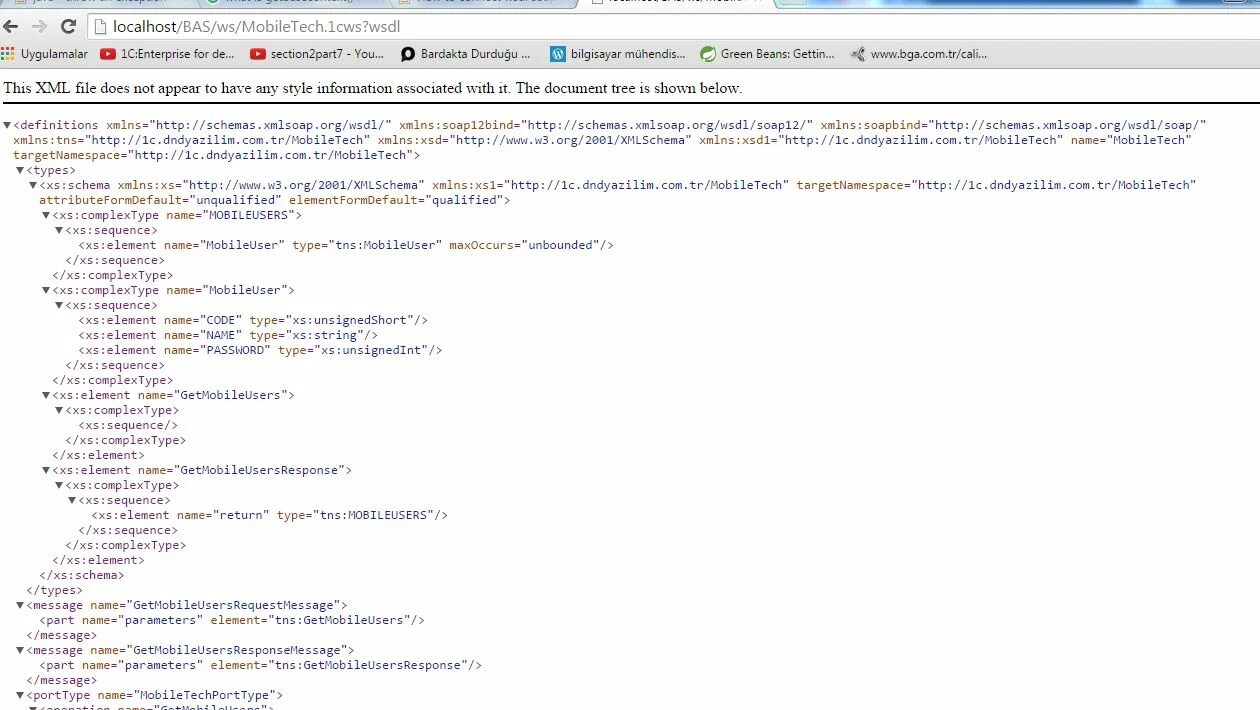
Task: Click the empty <xs:sequence/> line
Action: [128, 425]
